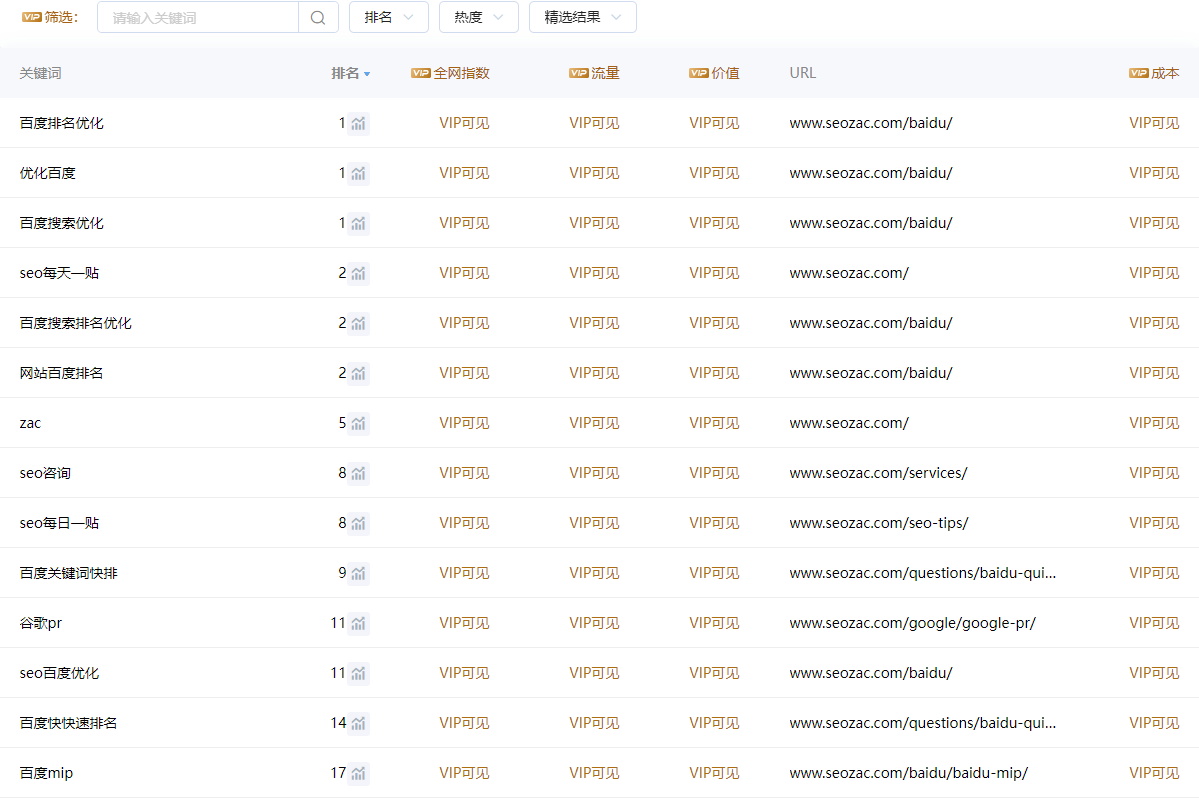
Task: Open trend chart icon for 网站百度排名
Action: (x=358, y=373)
